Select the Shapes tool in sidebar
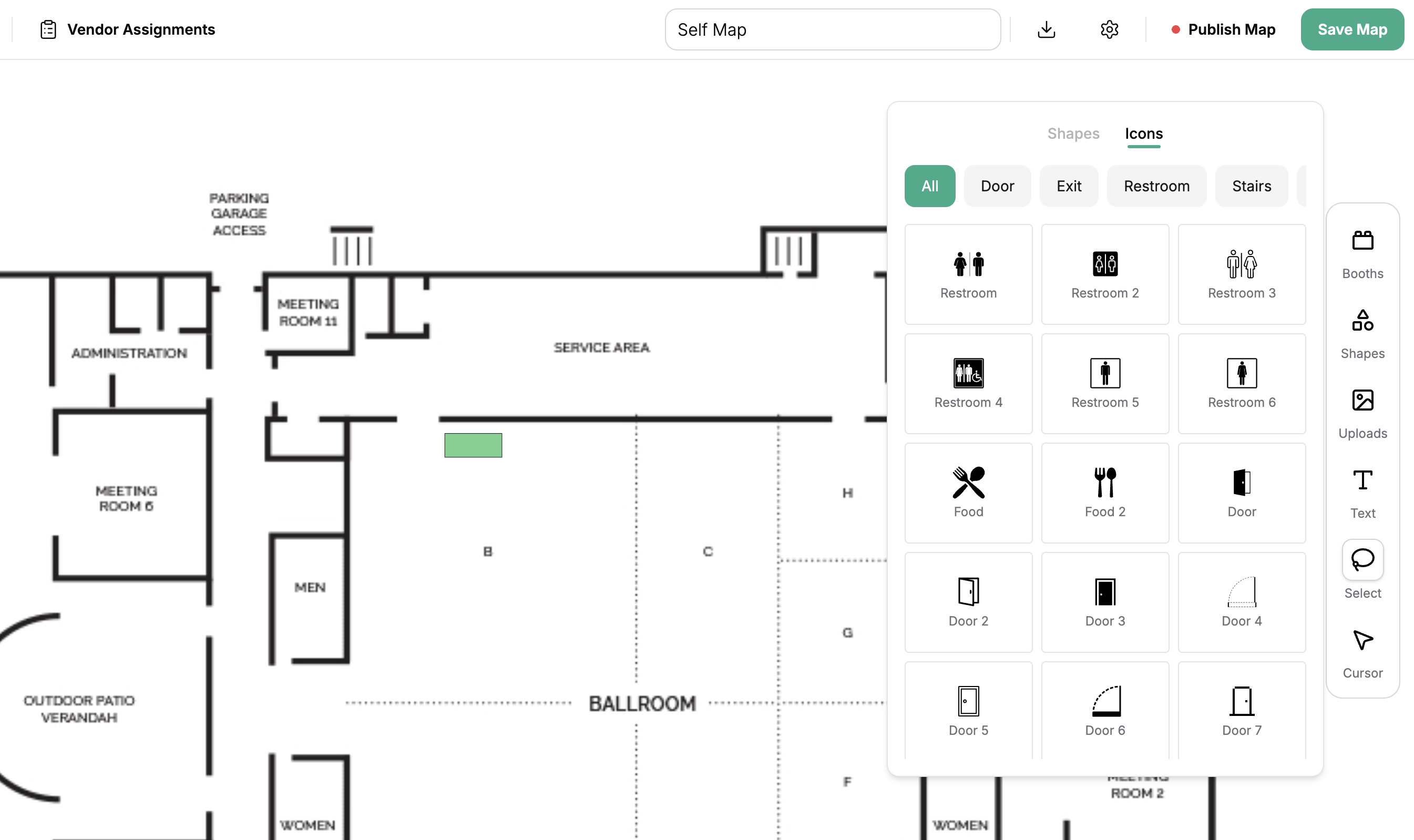The height and width of the screenshot is (840, 1414). point(1362,333)
